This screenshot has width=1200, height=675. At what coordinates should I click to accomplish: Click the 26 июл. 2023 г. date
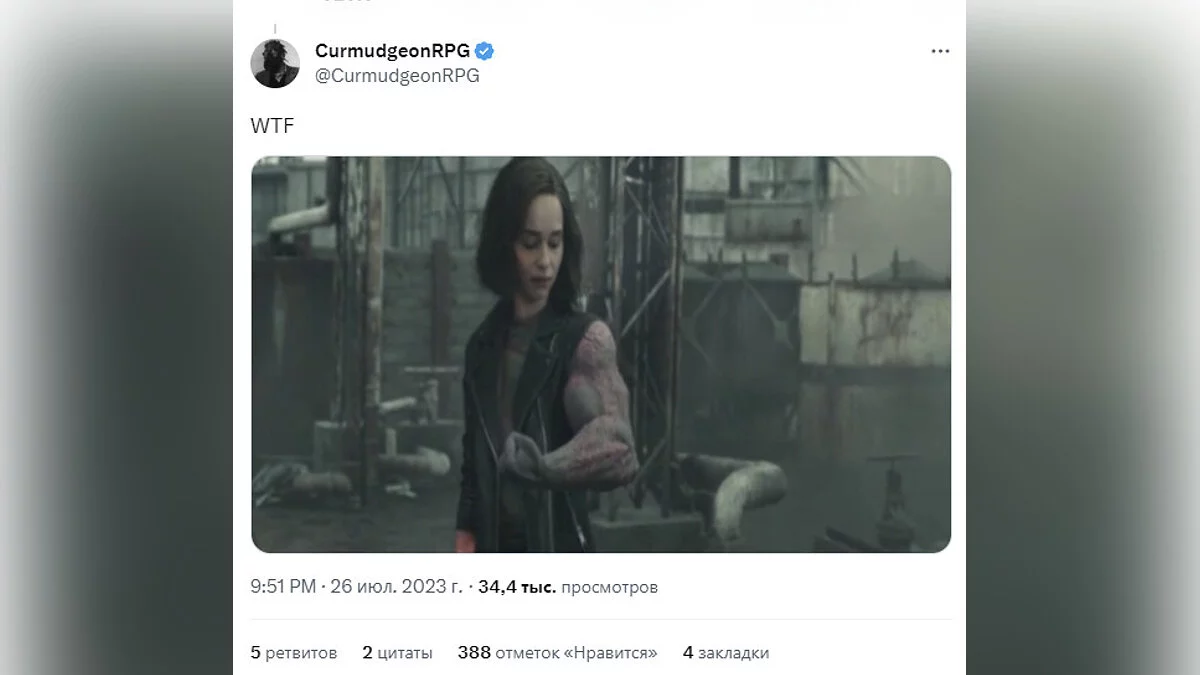point(397,587)
